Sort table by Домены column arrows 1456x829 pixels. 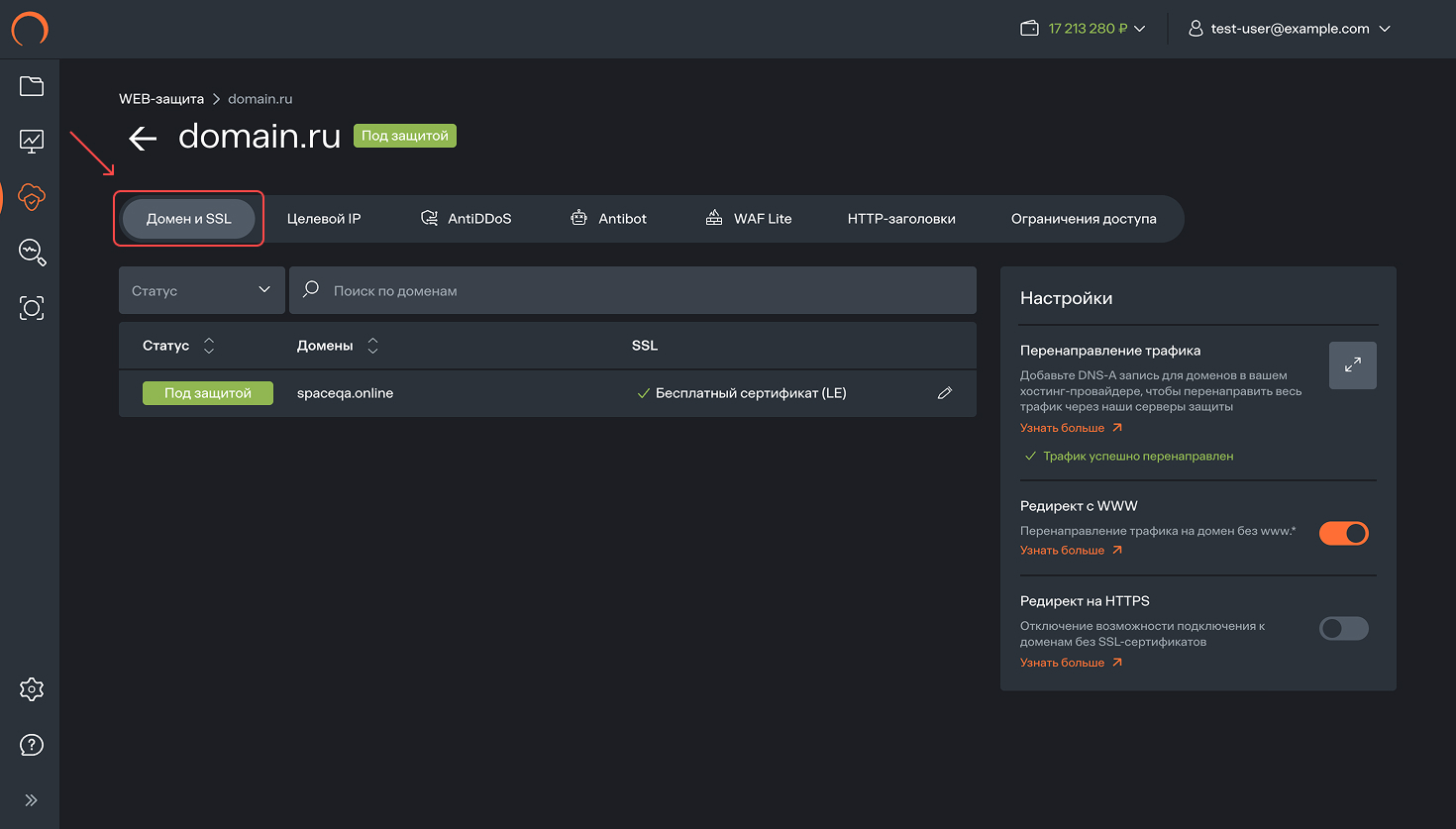pyautogui.click(x=372, y=346)
